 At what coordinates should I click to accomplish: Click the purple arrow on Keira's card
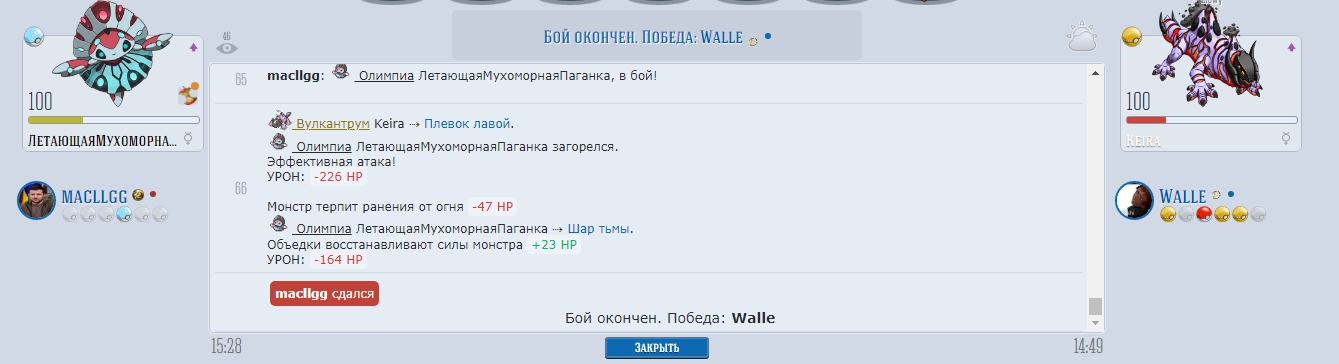(x=1291, y=47)
